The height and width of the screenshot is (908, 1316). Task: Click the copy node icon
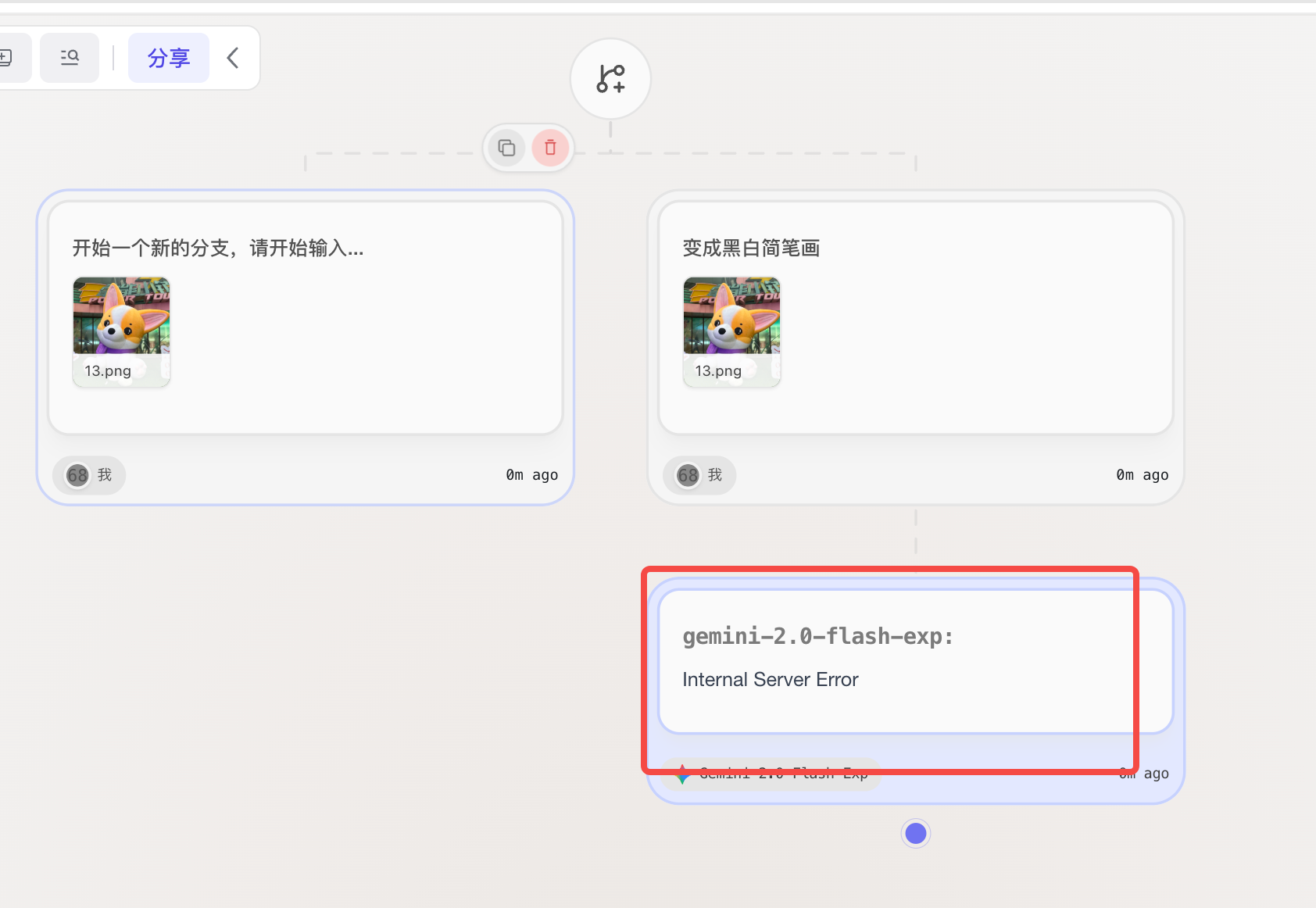[x=507, y=148]
